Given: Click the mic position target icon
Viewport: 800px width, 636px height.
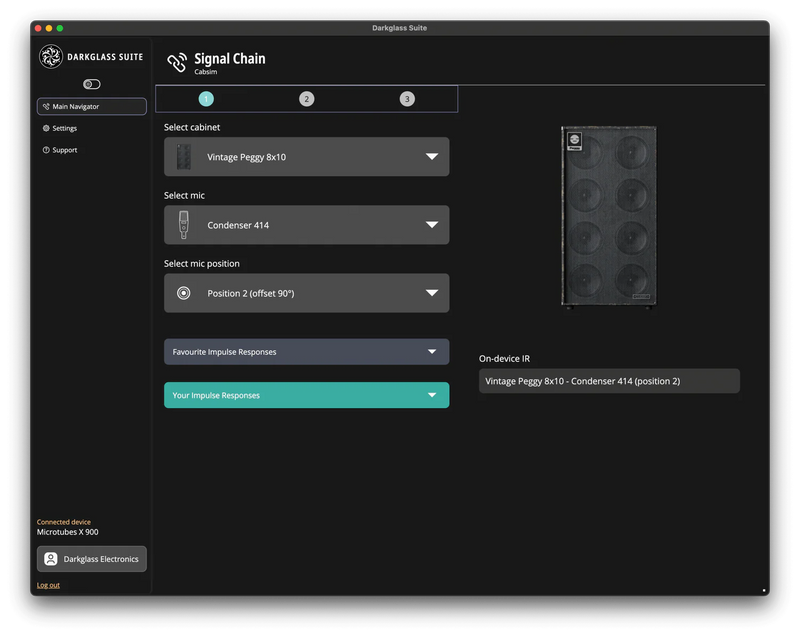Looking at the screenshot, I should (183, 293).
